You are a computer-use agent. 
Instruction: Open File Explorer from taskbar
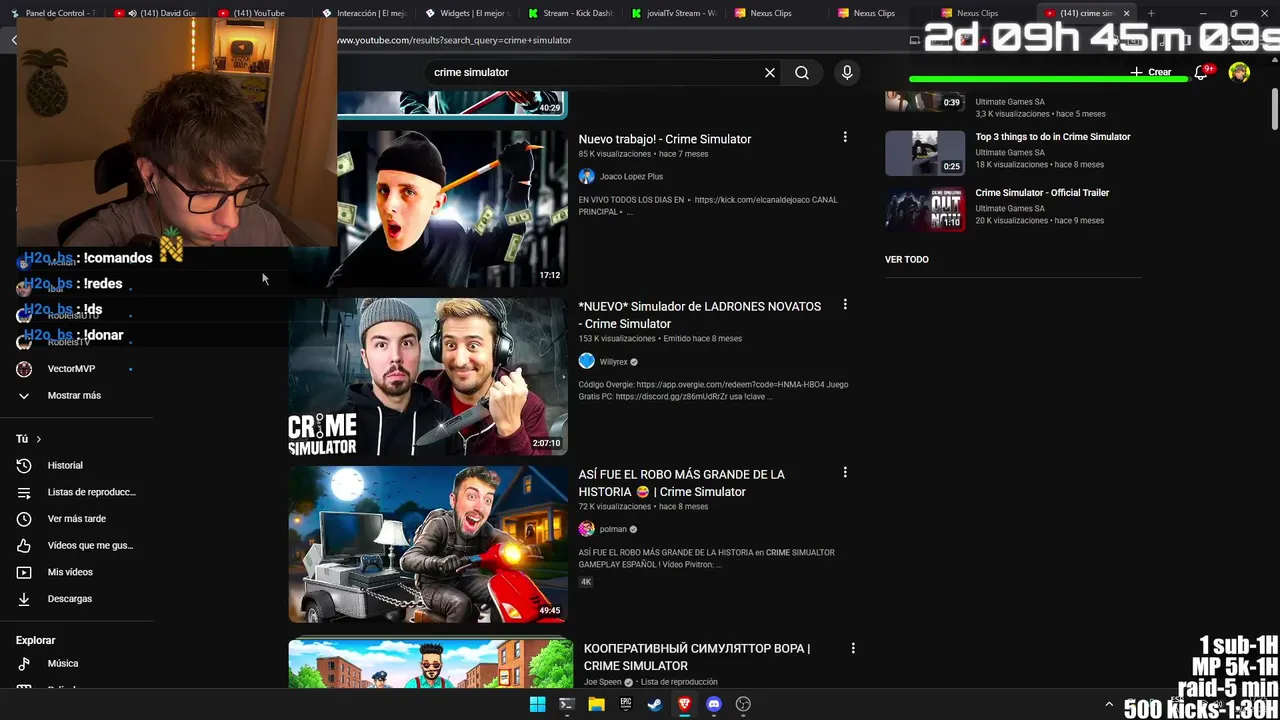(596, 704)
